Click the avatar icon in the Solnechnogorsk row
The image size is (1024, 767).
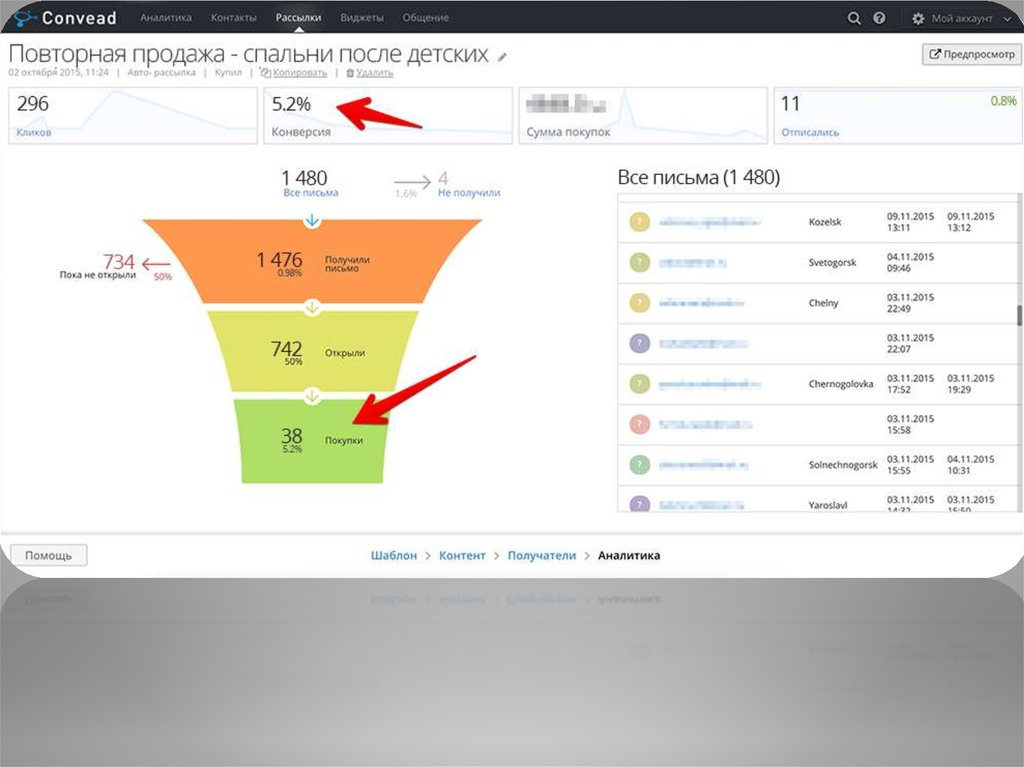pyautogui.click(x=640, y=465)
